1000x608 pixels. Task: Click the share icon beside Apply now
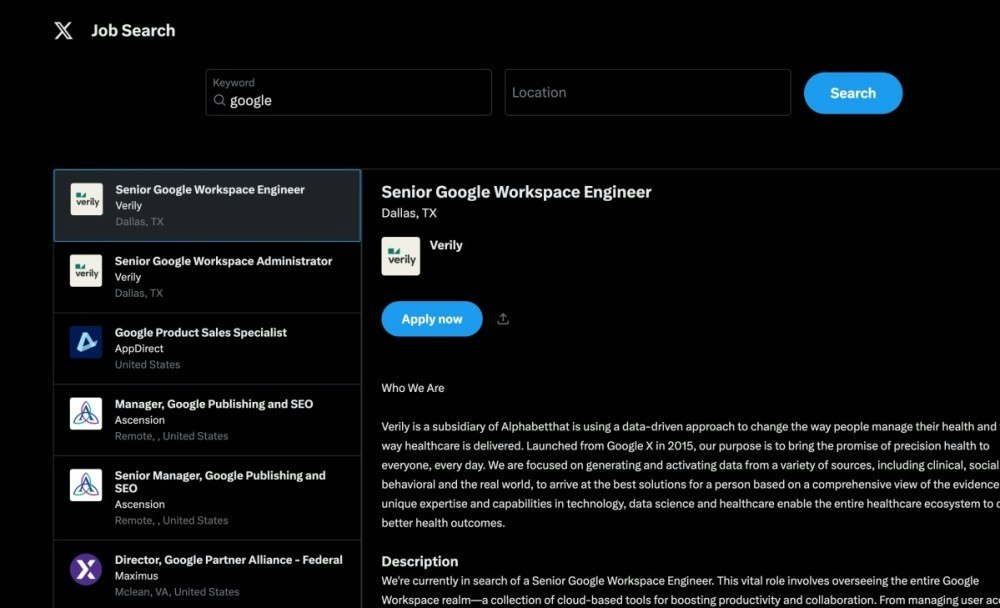[x=503, y=319]
